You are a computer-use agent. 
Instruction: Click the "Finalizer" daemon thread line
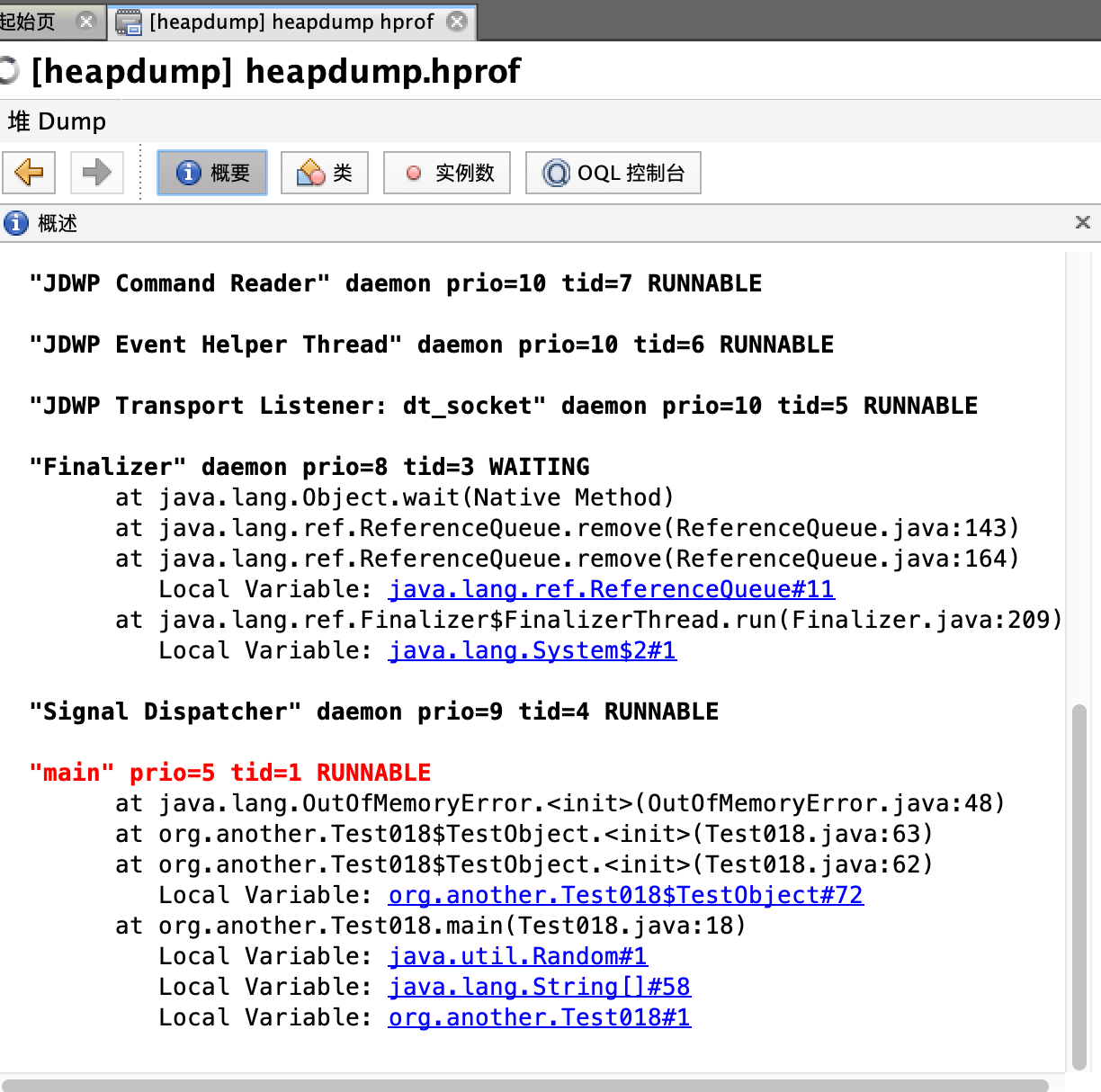tap(309, 467)
